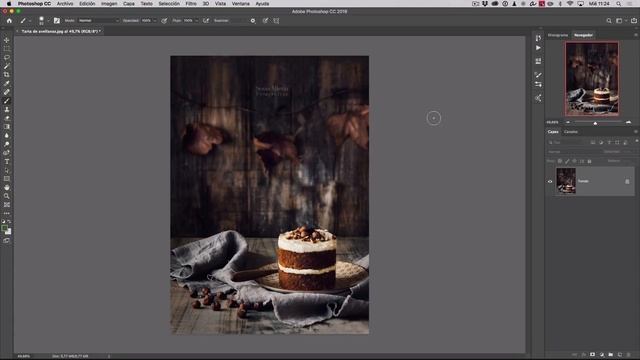Select the Brush tool in the toolbox
This screenshot has height=360, width=640.
(7, 101)
